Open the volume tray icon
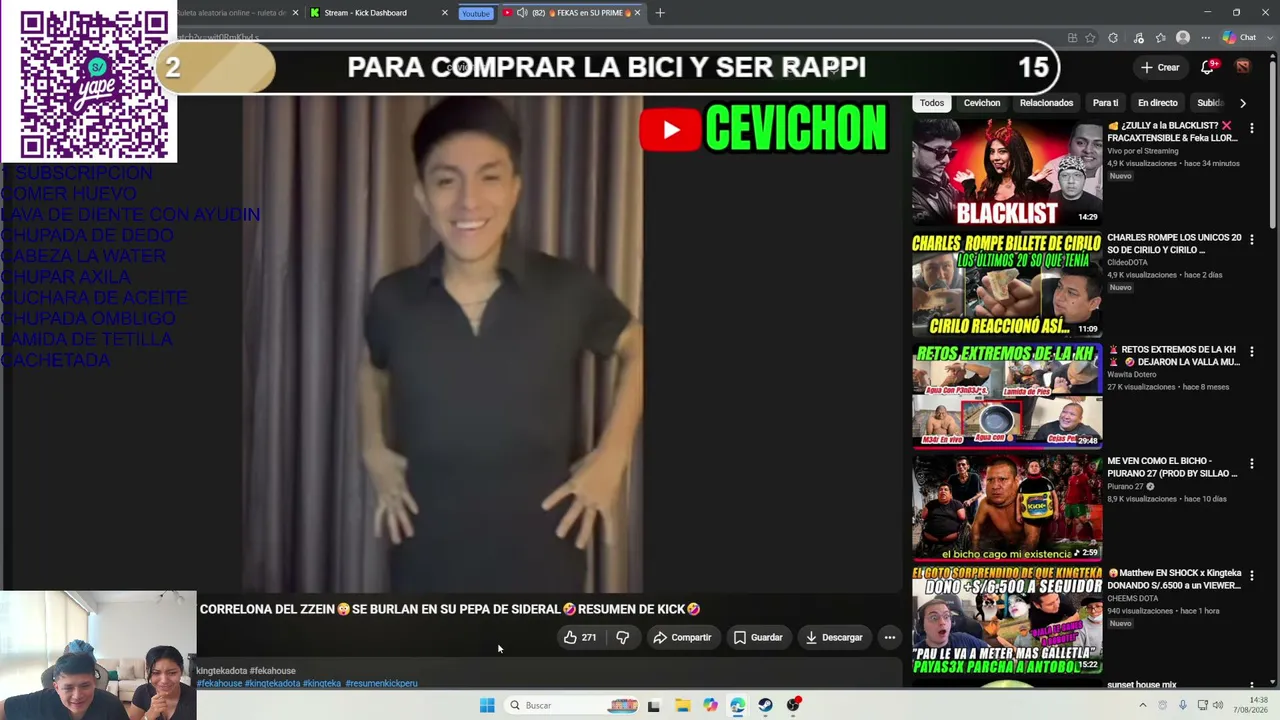1280x720 pixels. click(x=1218, y=705)
